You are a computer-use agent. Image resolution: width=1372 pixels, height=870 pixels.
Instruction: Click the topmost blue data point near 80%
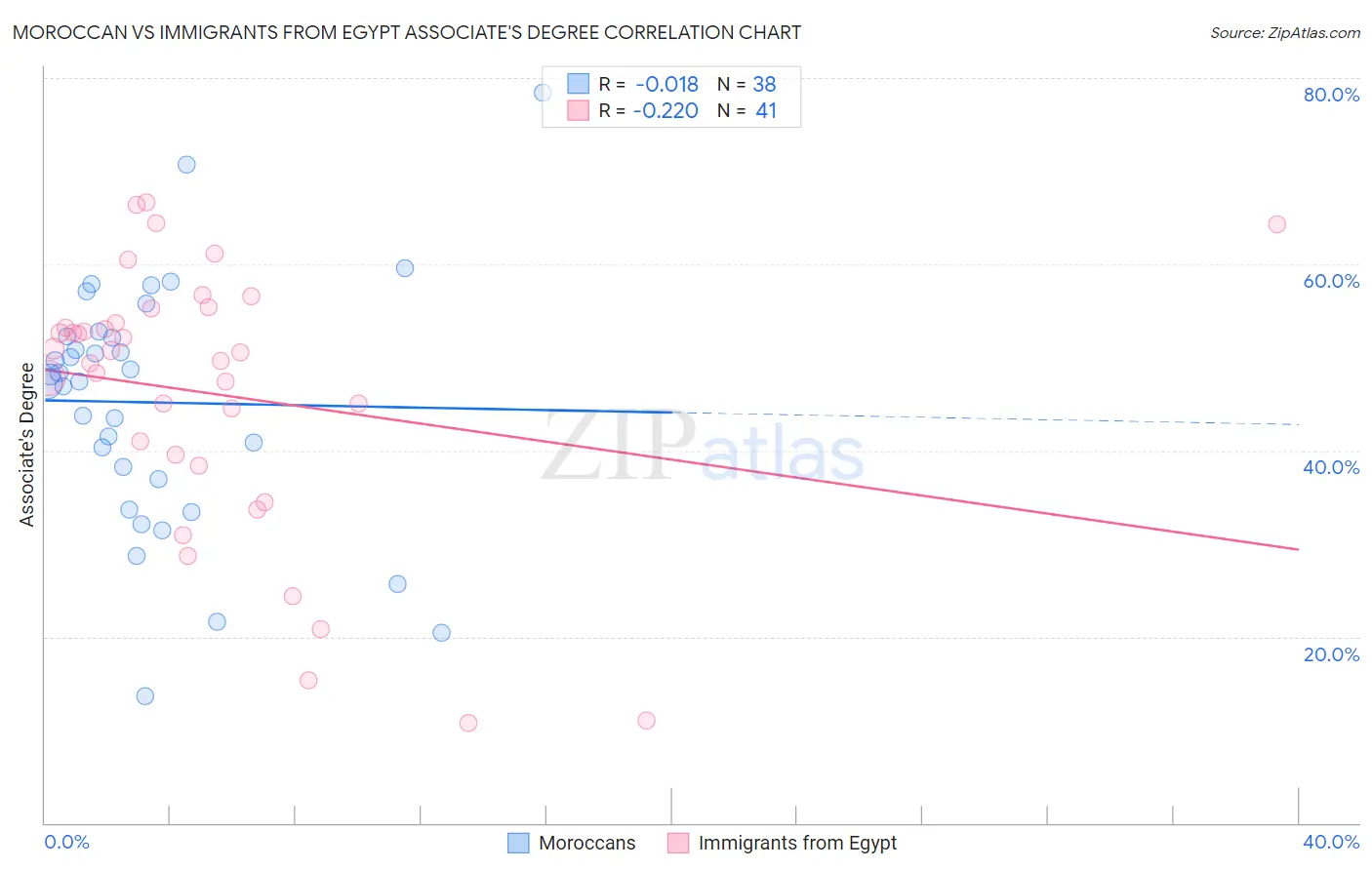point(543,93)
